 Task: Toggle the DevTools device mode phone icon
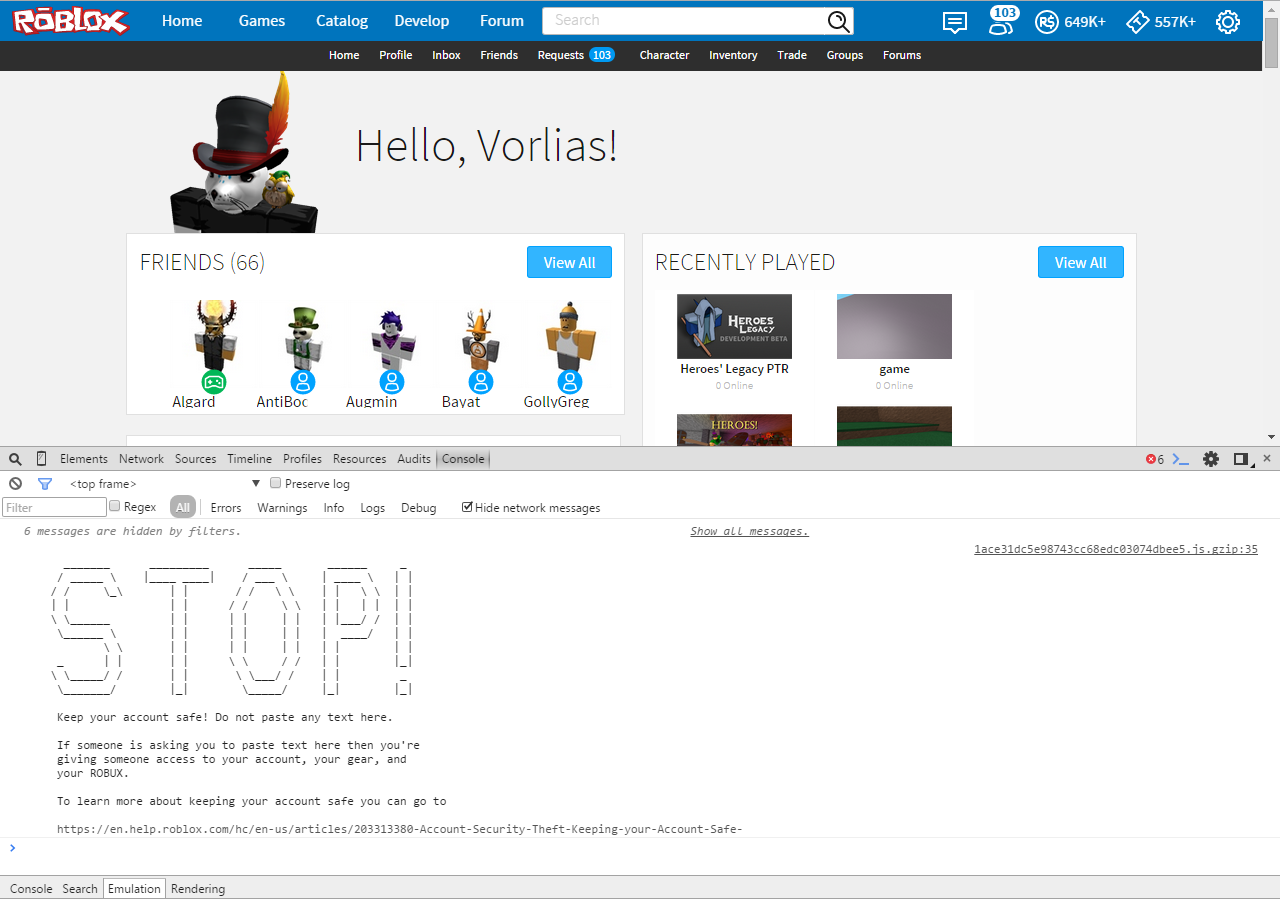tap(41, 459)
